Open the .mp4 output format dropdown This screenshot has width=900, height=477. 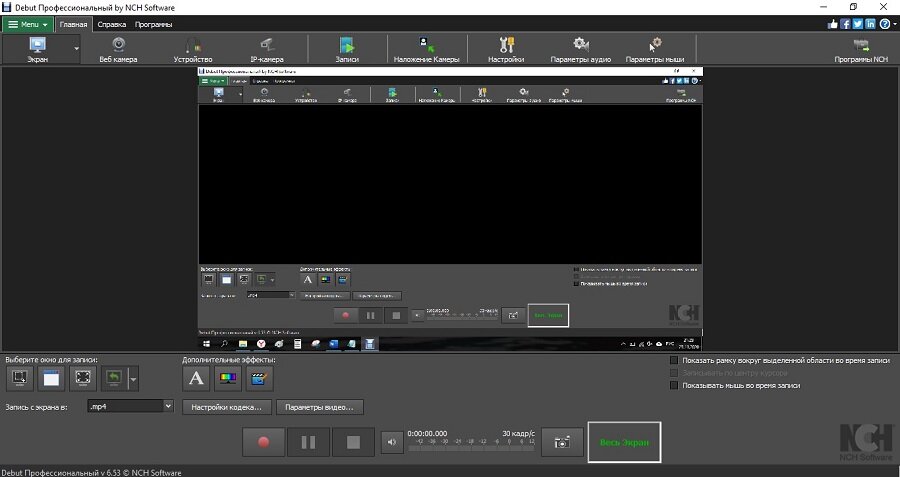130,406
